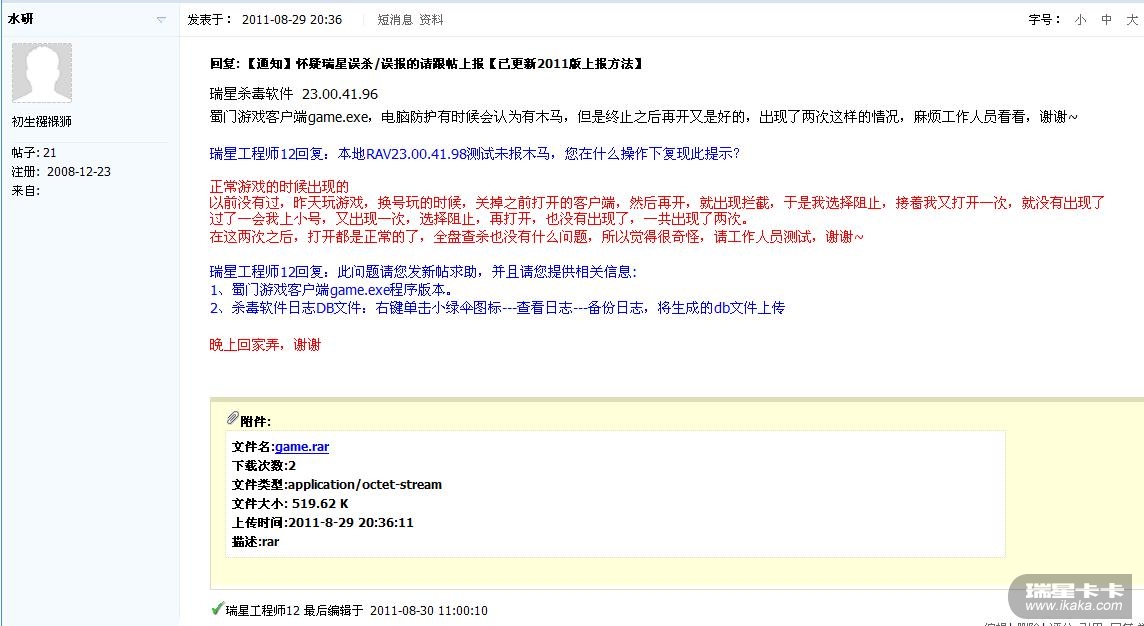Click the 下载次数:2 line
Screen dimensions: 1144x626
263,465
